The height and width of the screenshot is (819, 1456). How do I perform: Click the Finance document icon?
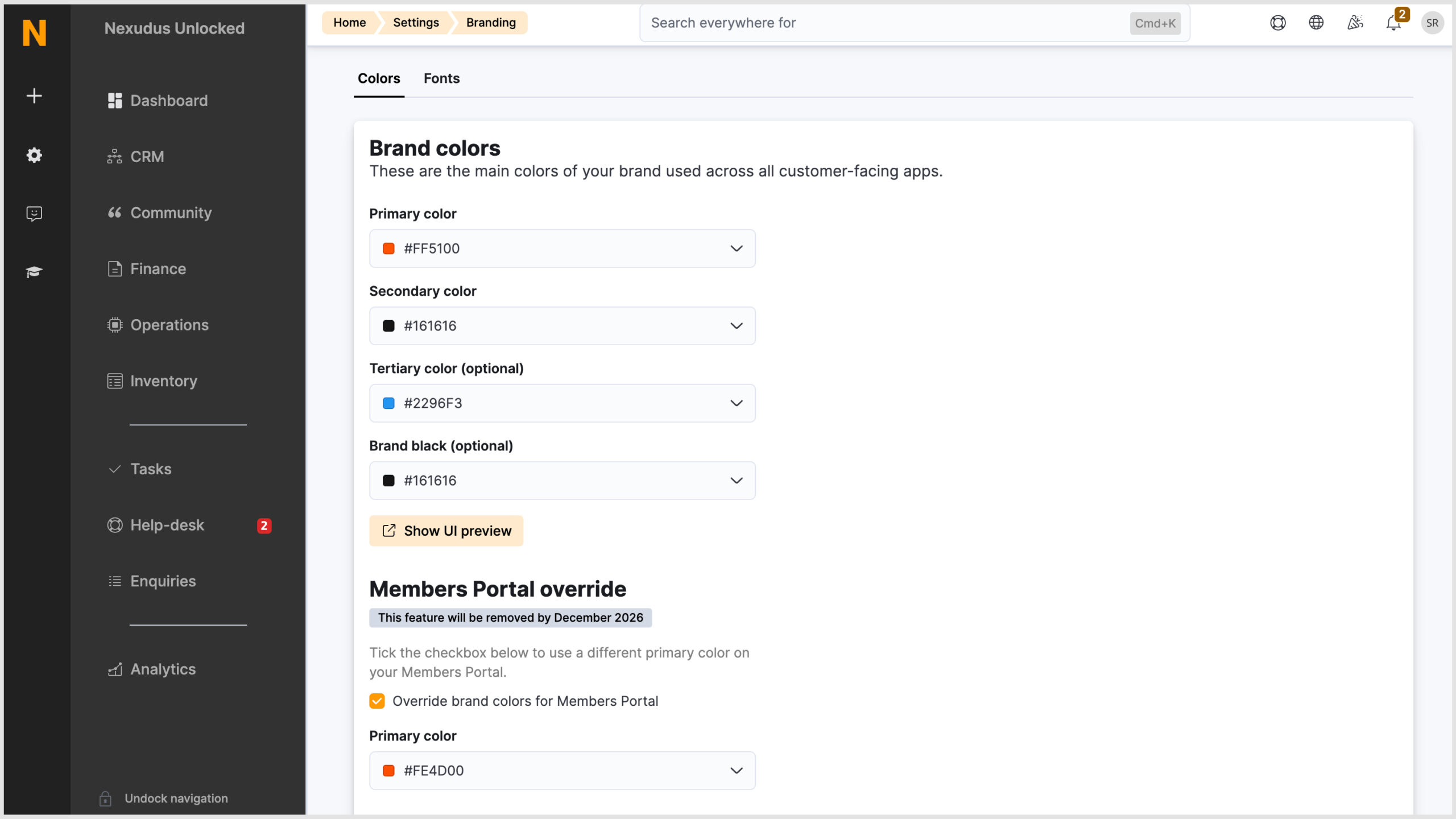pyautogui.click(x=115, y=269)
